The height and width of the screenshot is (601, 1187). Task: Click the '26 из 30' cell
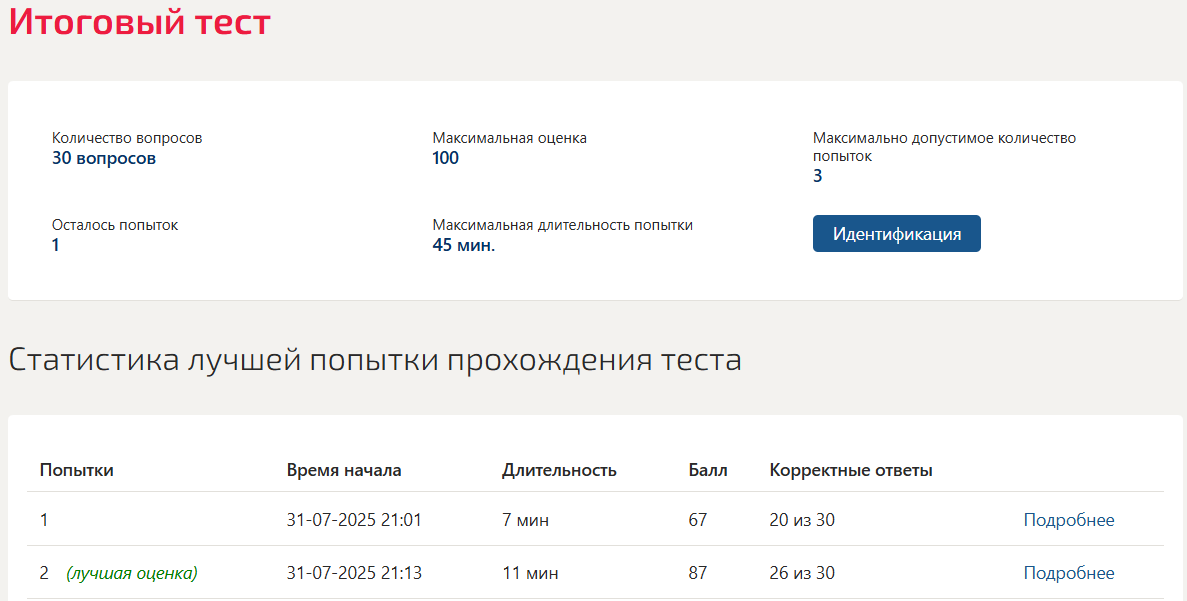point(802,573)
